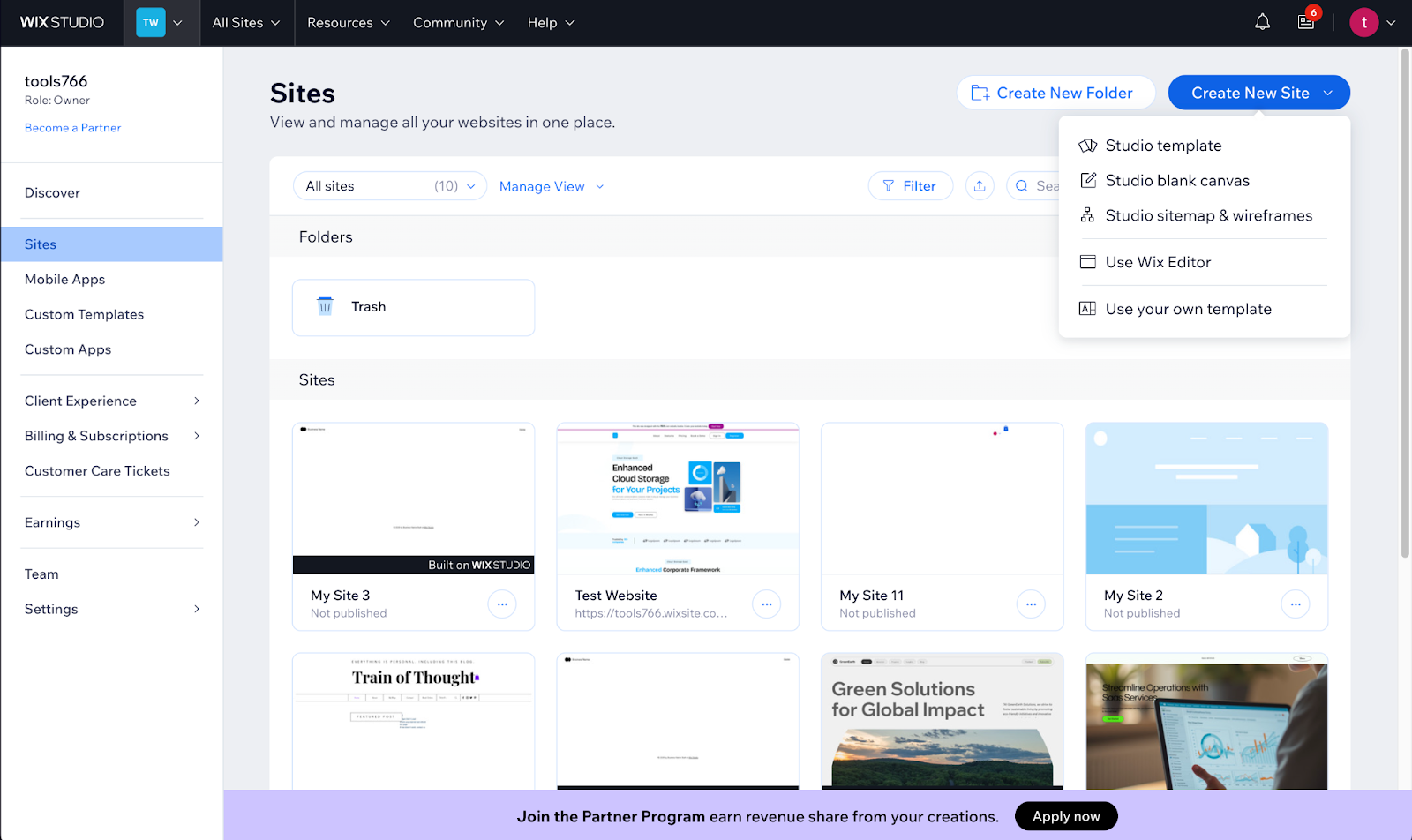Open My Site 11 more actions menu

tap(1031, 604)
